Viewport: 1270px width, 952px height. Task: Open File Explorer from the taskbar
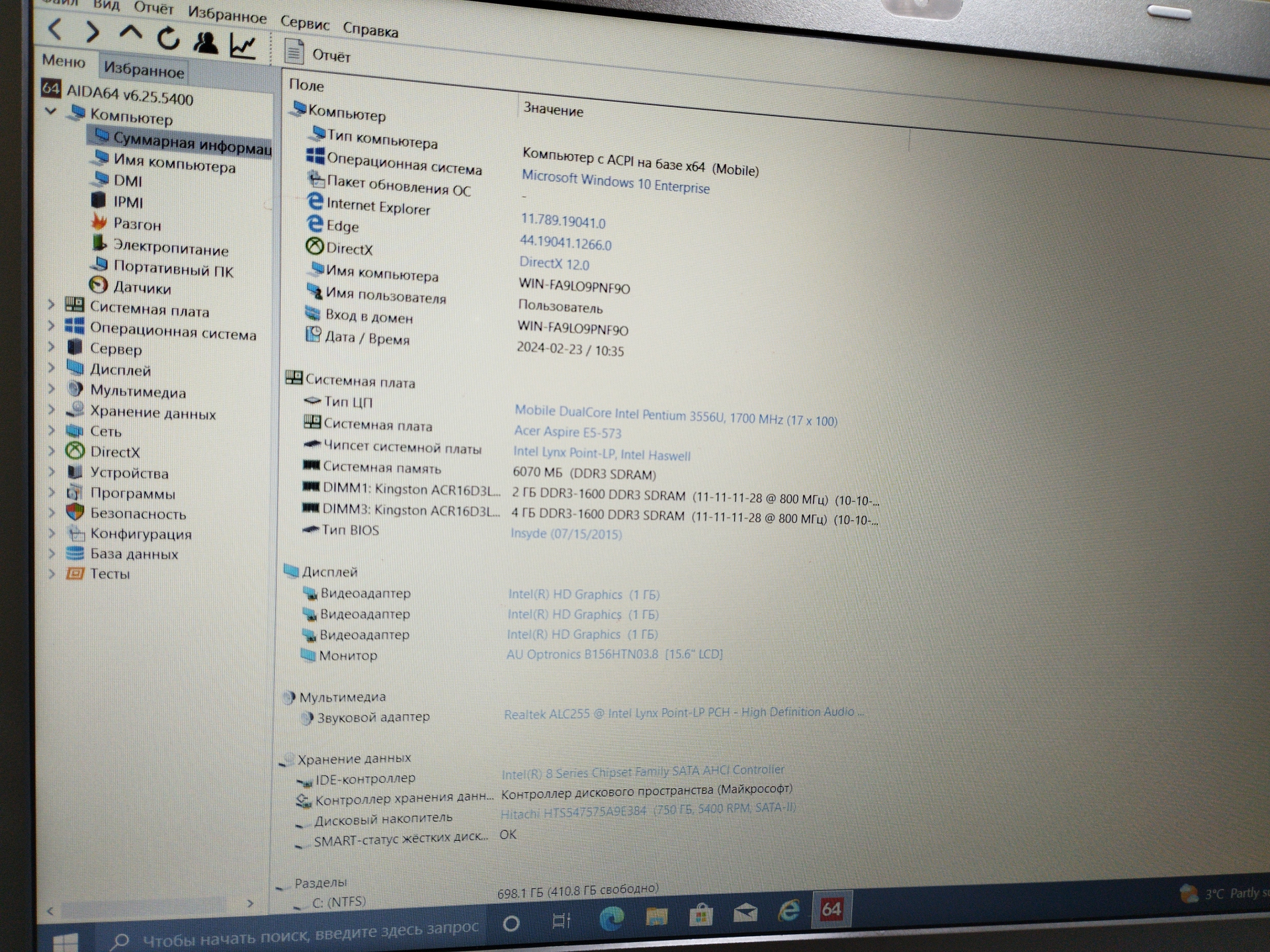point(656,916)
